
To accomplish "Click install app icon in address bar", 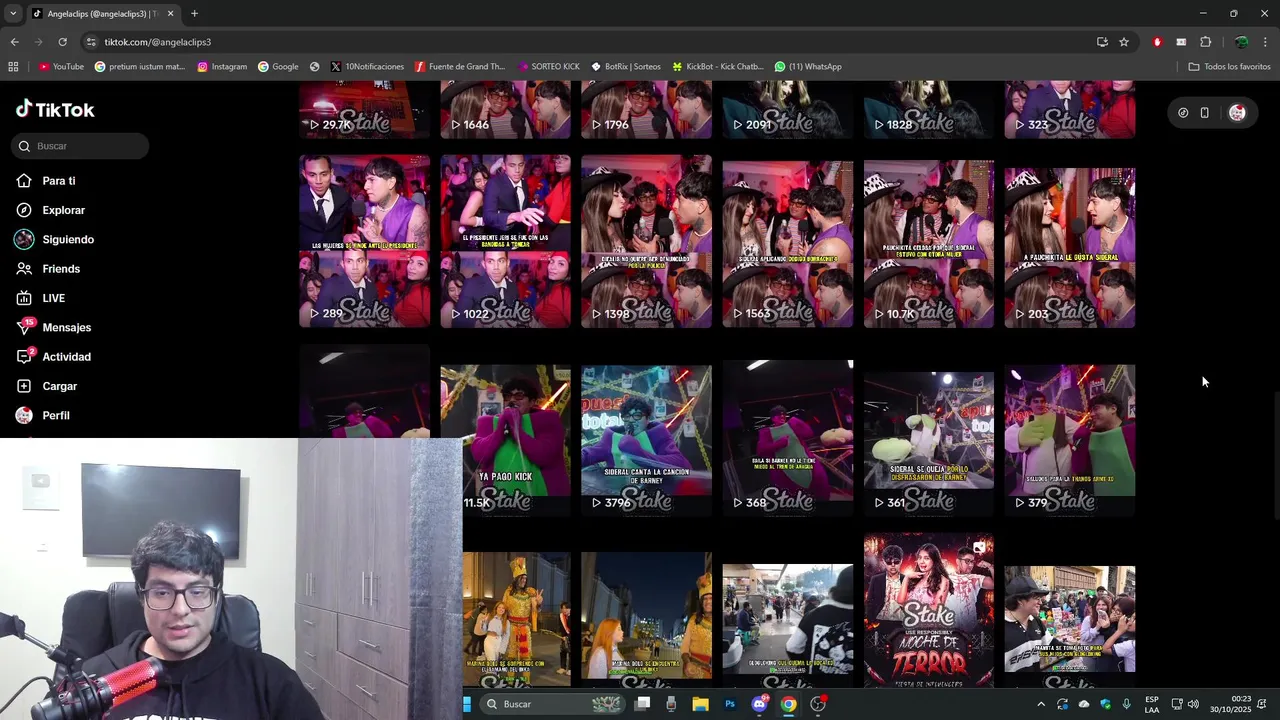I will pyautogui.click(x=1102, y=42).
